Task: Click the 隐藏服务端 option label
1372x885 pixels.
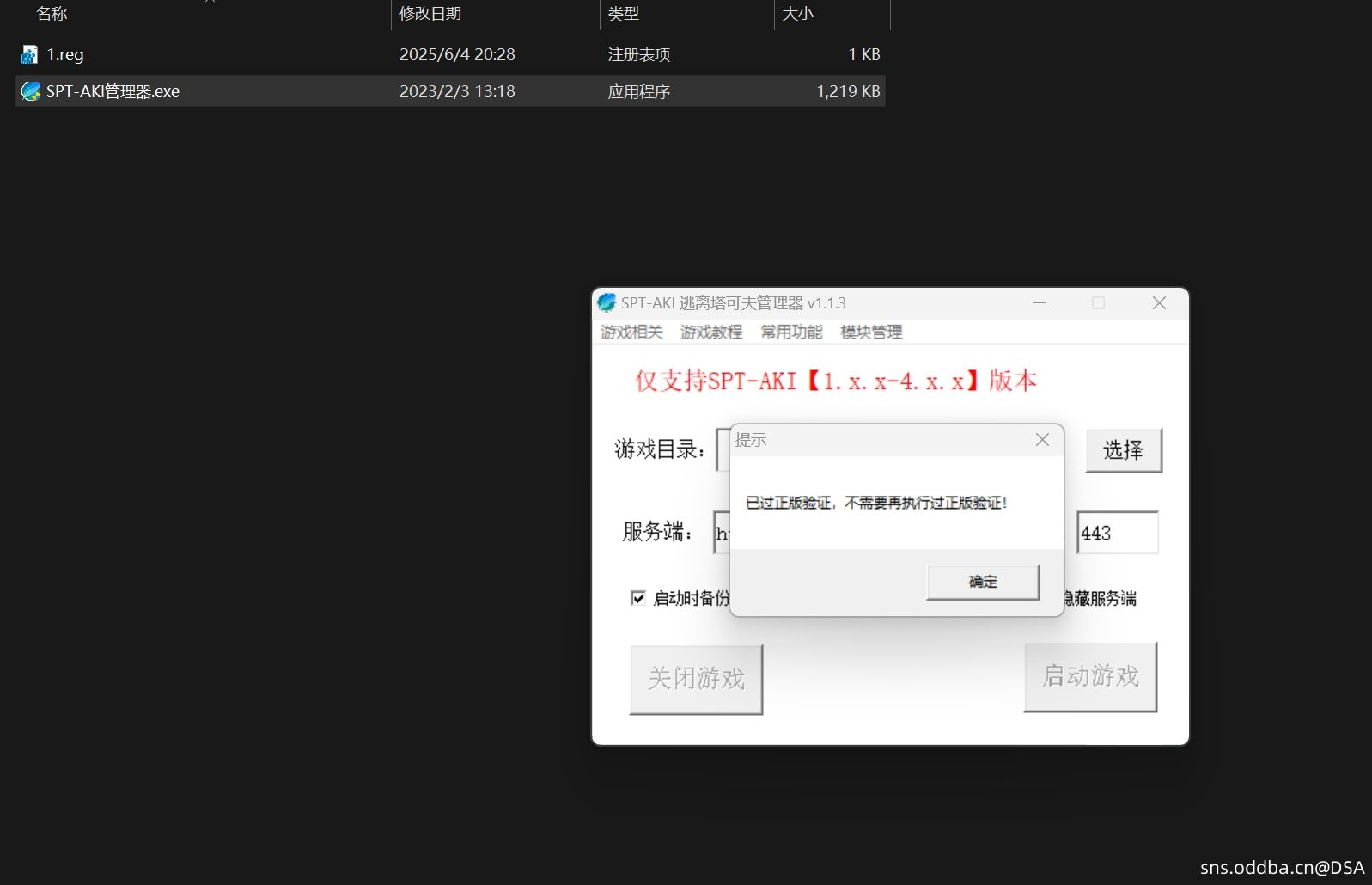Action: point(1100,598)
